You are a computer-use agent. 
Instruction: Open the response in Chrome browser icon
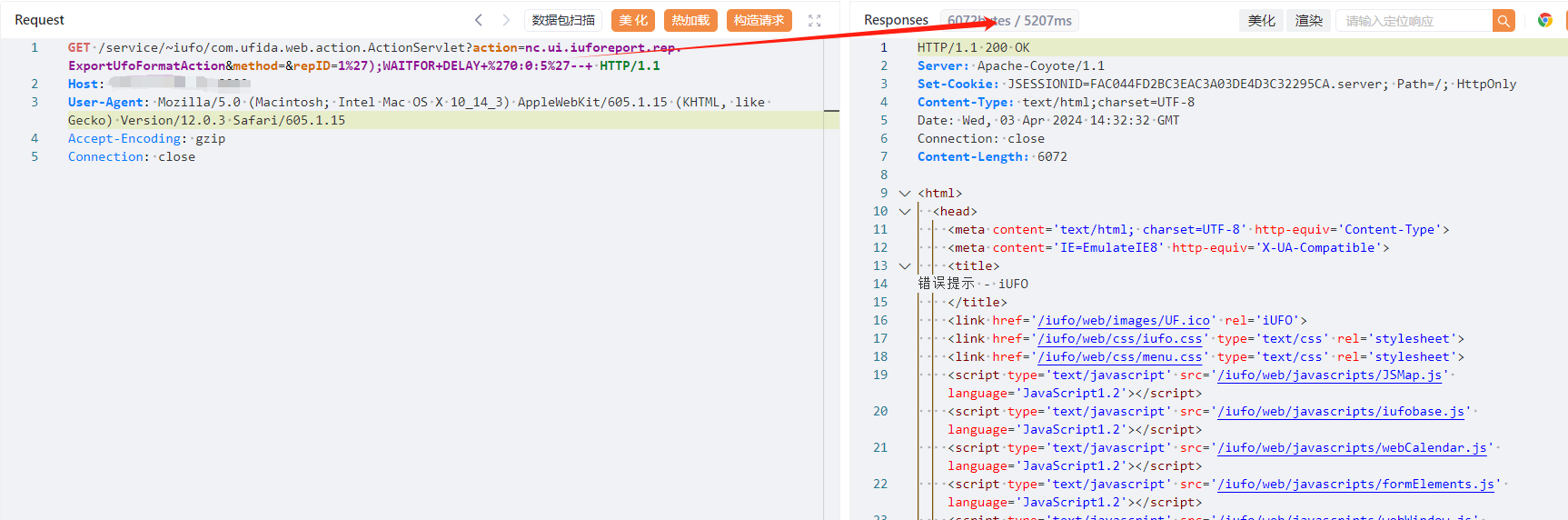1544,20
